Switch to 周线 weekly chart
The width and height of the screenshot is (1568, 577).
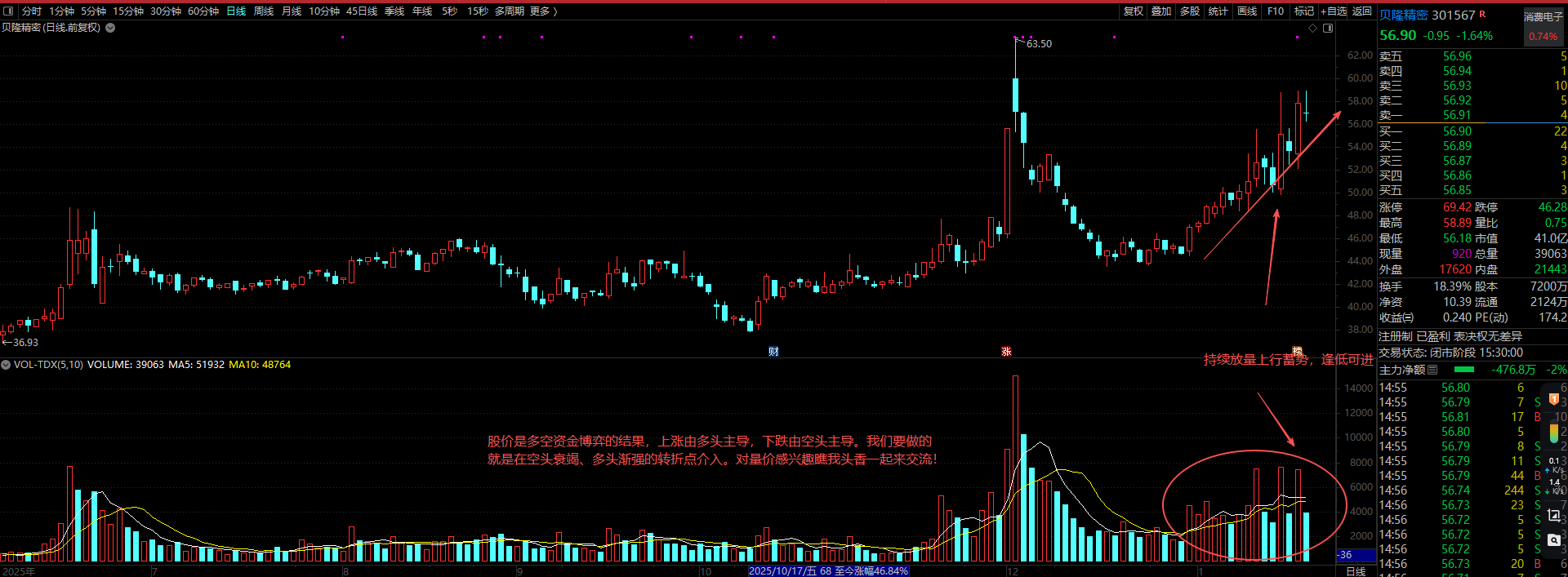(264, 11)
